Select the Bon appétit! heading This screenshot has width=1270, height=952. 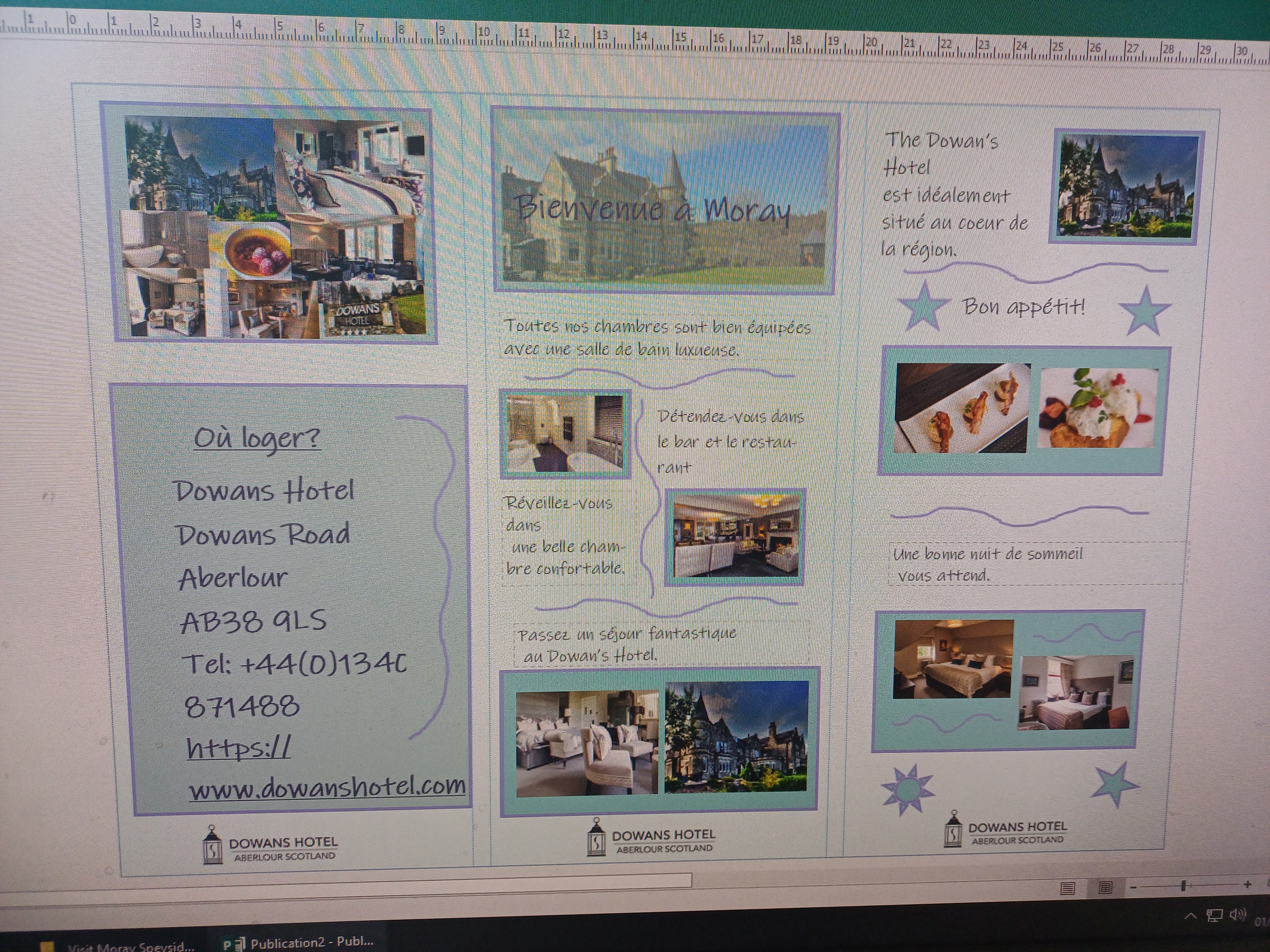click(x=1024, y=307)
